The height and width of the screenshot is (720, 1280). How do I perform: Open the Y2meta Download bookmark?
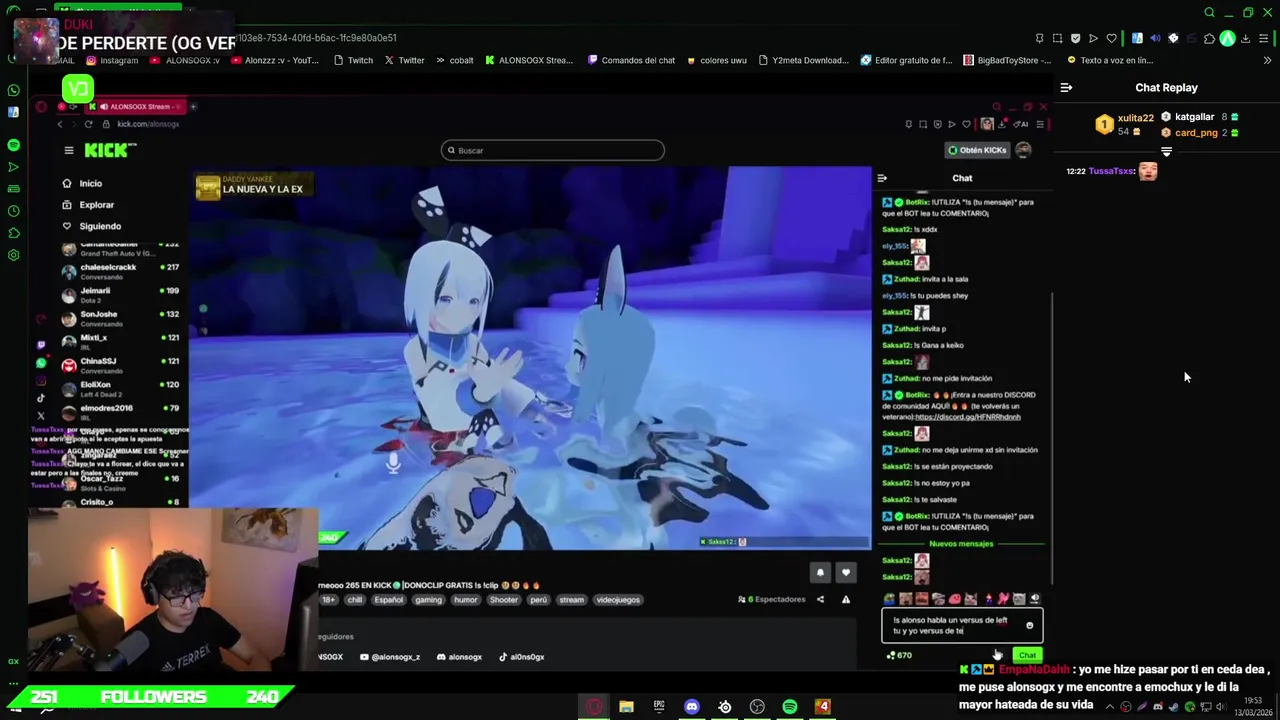coord(803,60)
